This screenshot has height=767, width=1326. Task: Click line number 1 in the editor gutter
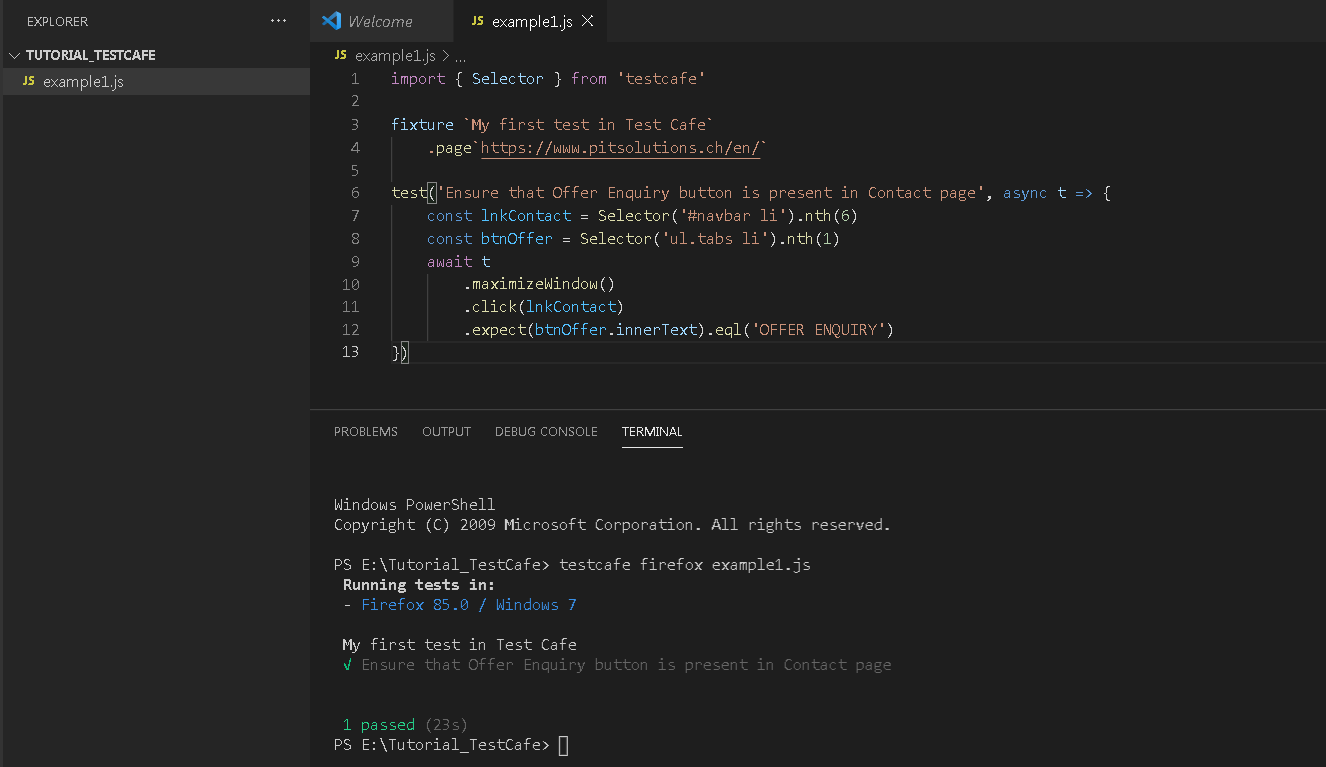click(x=354, y=79)
